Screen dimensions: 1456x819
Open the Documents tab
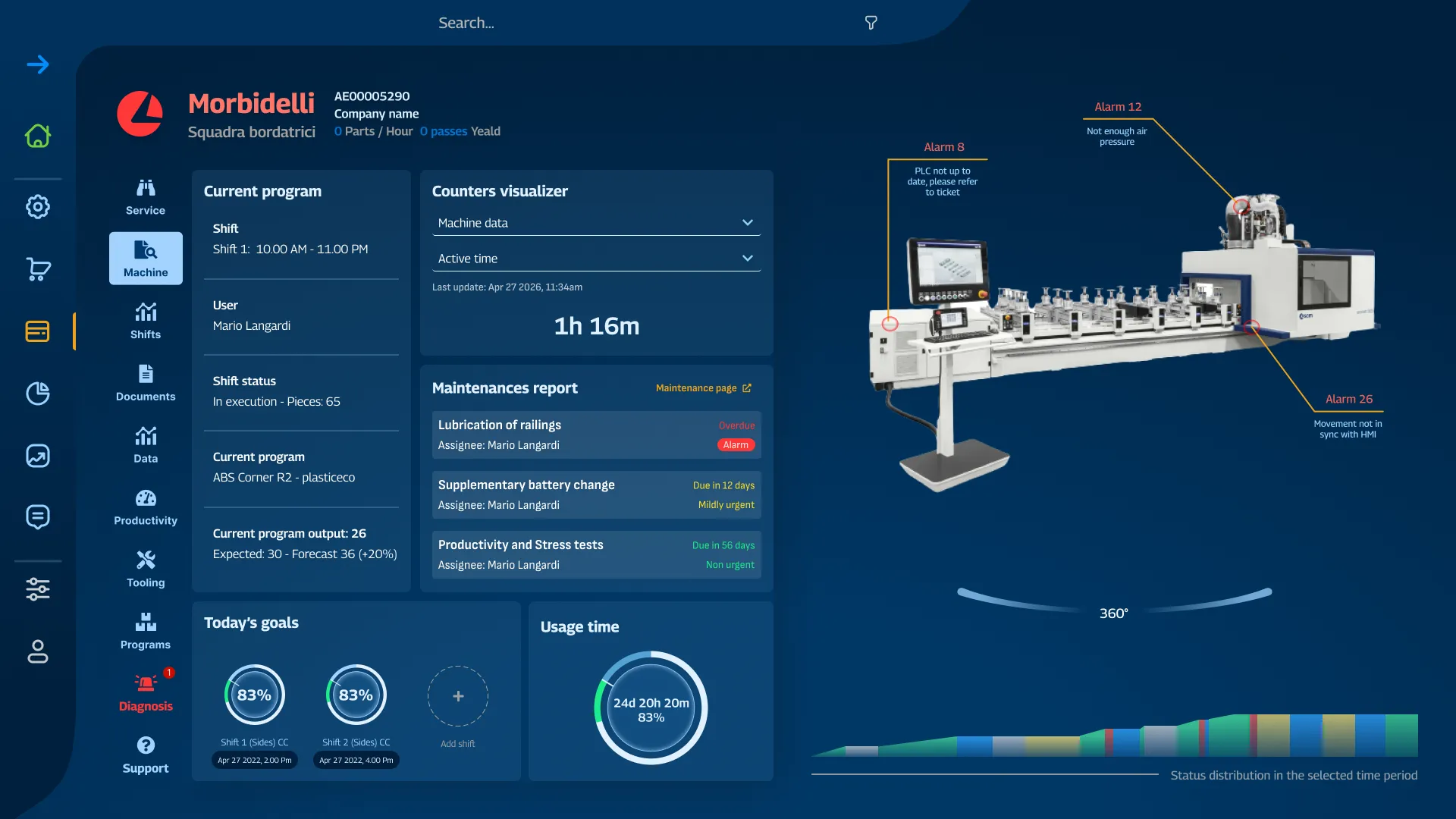146,383
